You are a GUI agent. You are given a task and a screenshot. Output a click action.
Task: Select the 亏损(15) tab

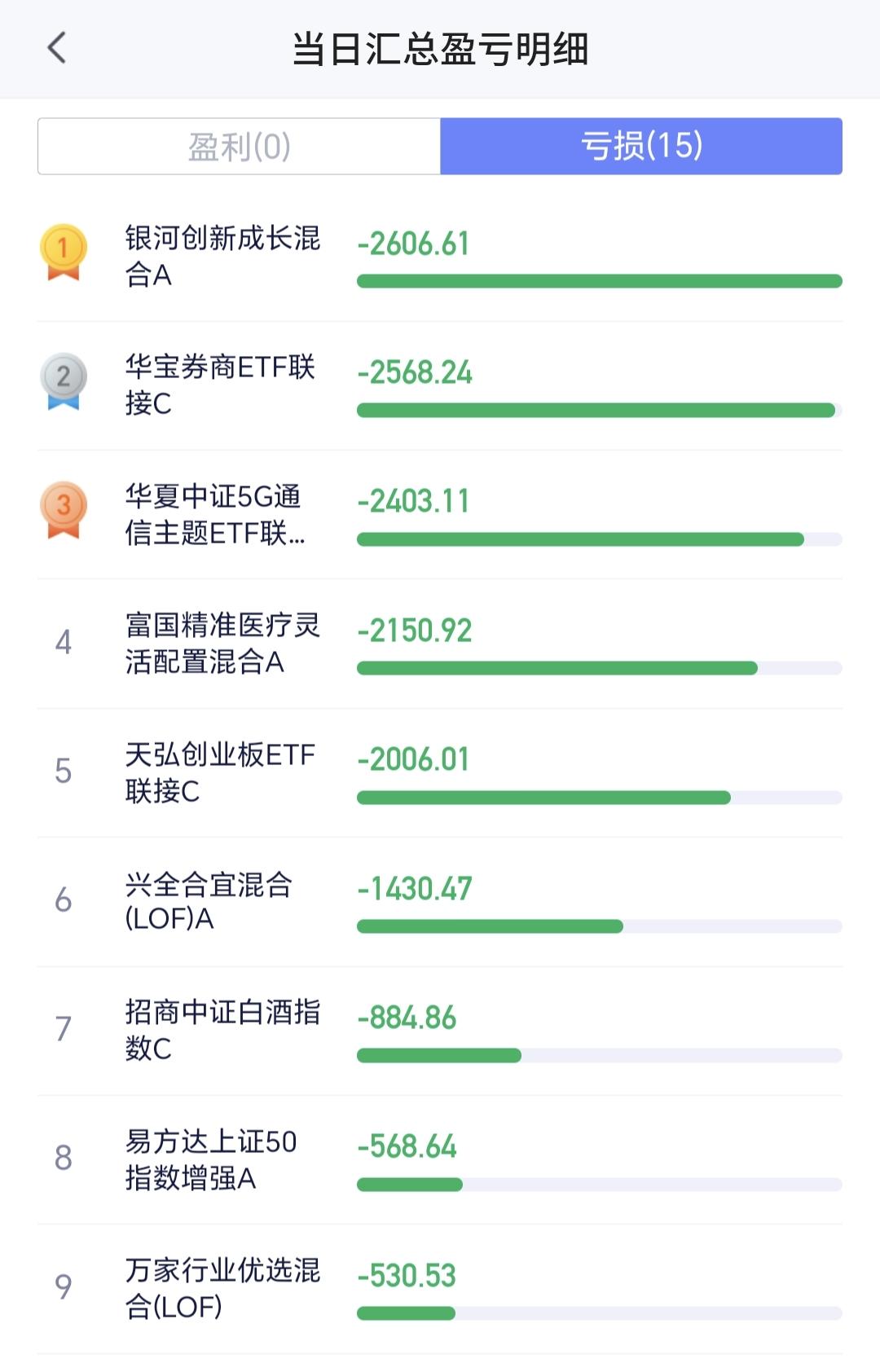pos(641,147)
